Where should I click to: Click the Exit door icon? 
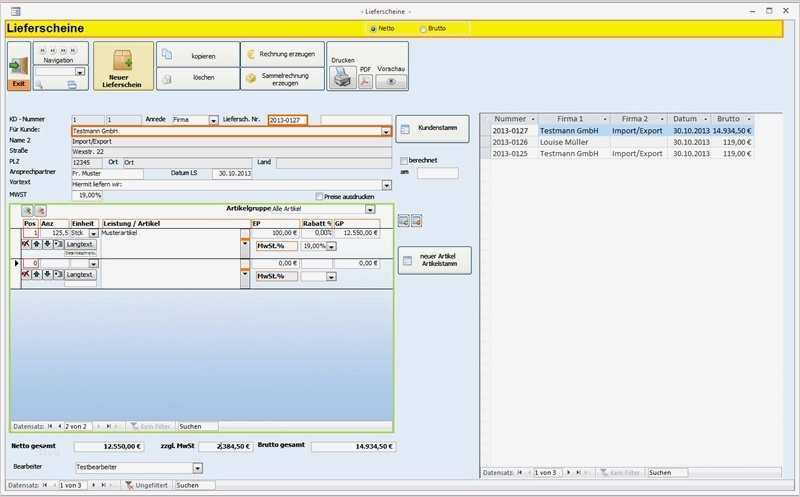18,67
